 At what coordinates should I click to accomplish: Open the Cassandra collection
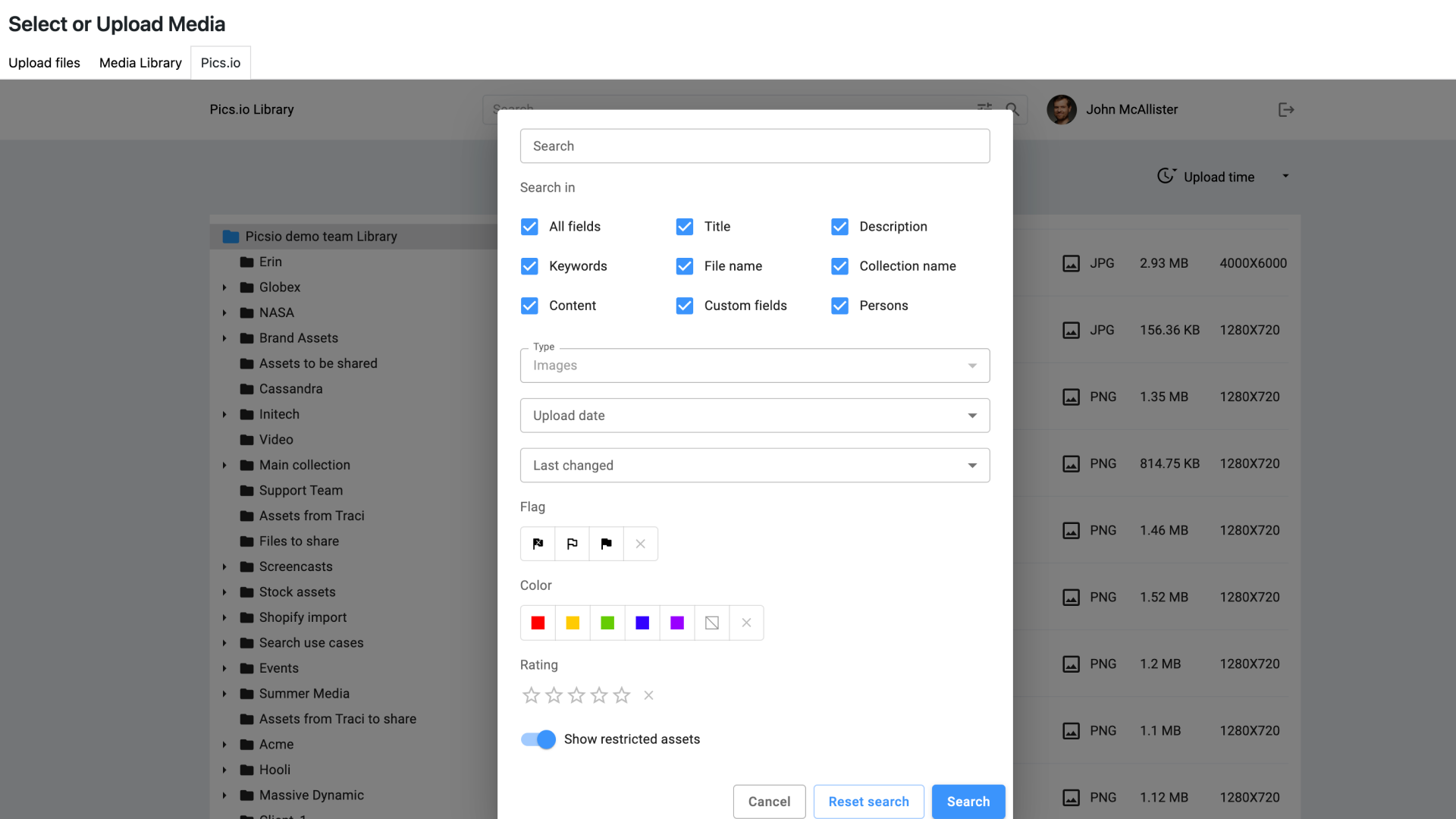[290, 389]
